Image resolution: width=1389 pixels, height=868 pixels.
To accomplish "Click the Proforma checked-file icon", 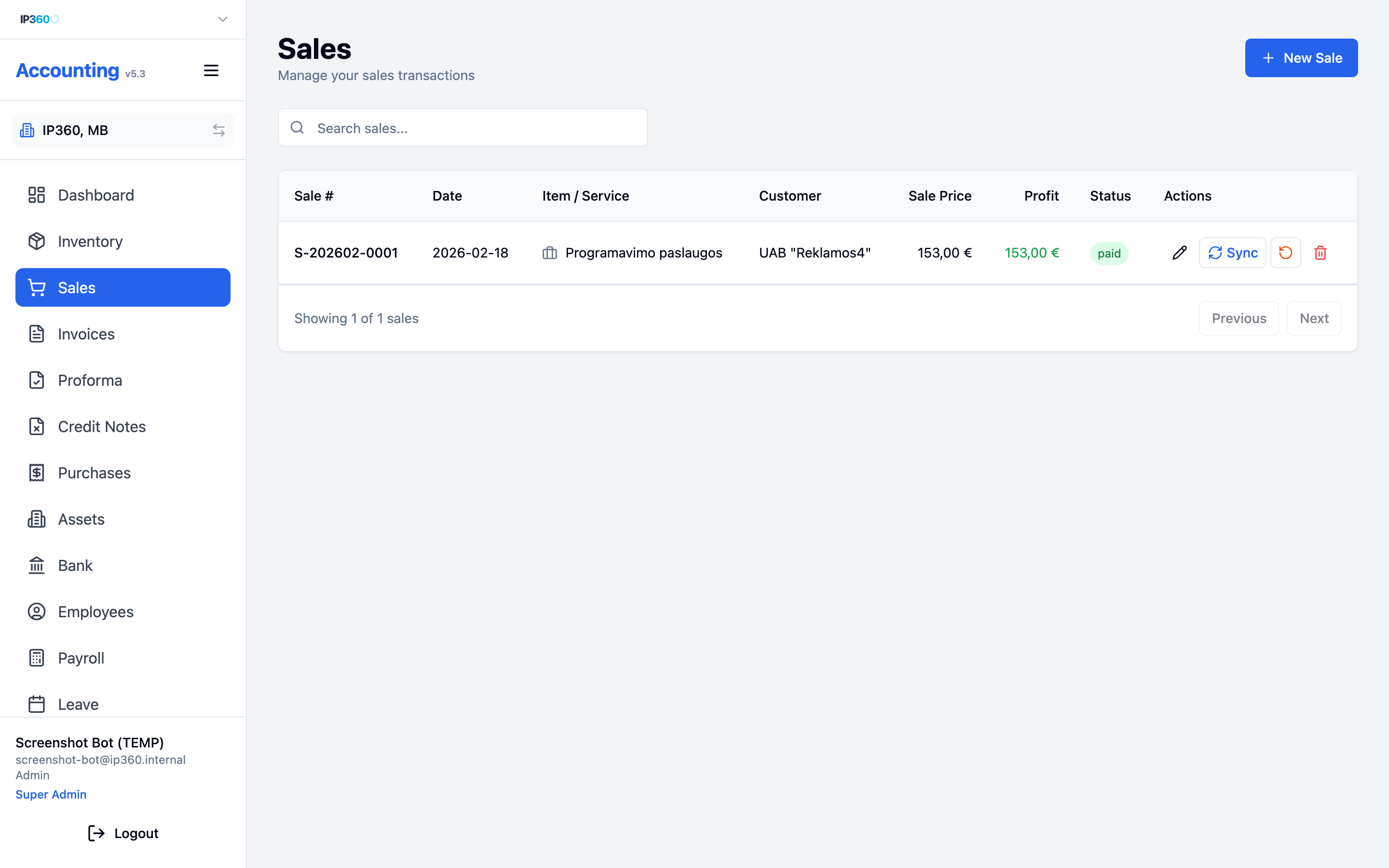I will (37, 380).
